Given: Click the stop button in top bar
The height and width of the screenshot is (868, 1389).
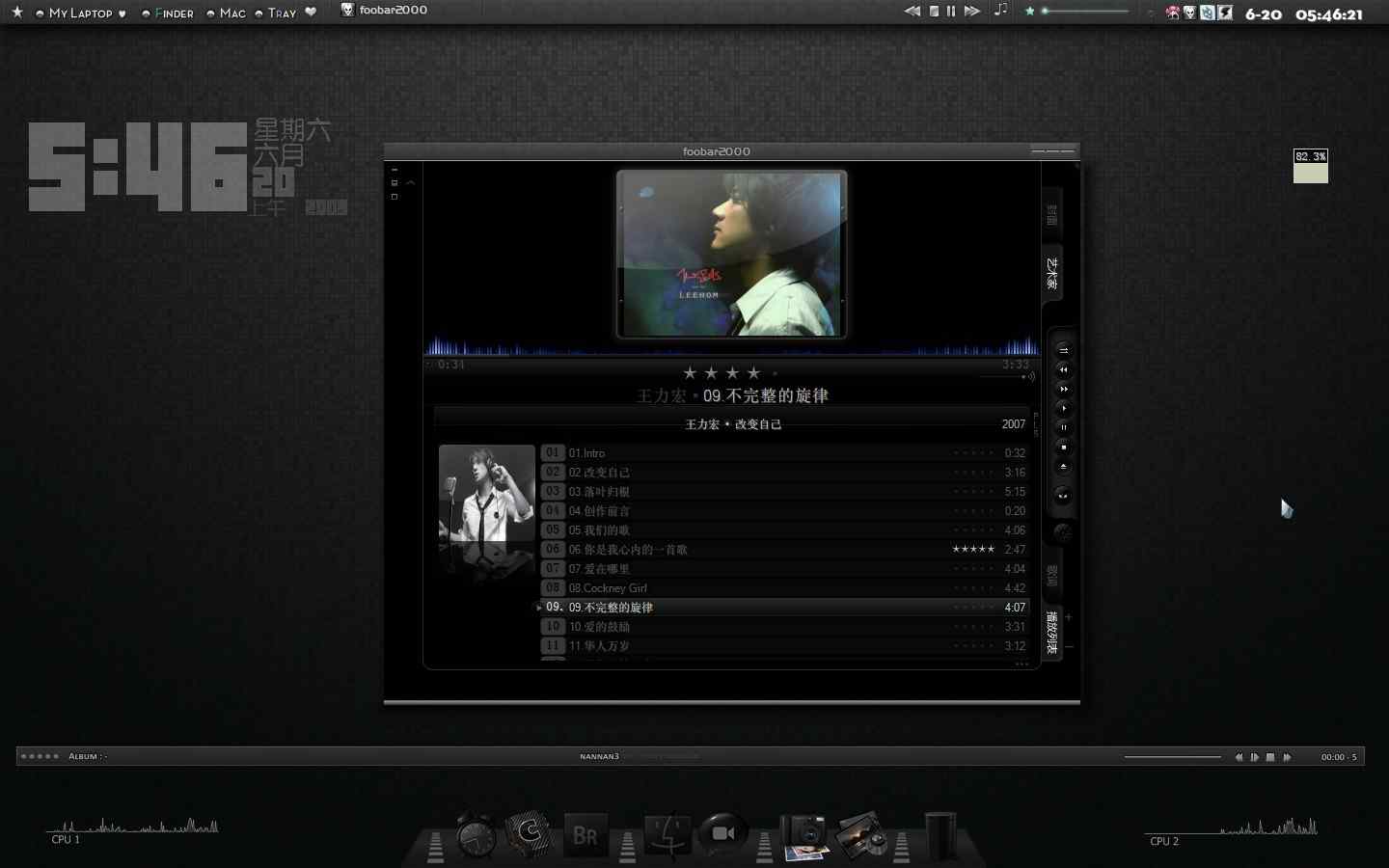Looking at the screenshot, I should (x=934, y=12).
